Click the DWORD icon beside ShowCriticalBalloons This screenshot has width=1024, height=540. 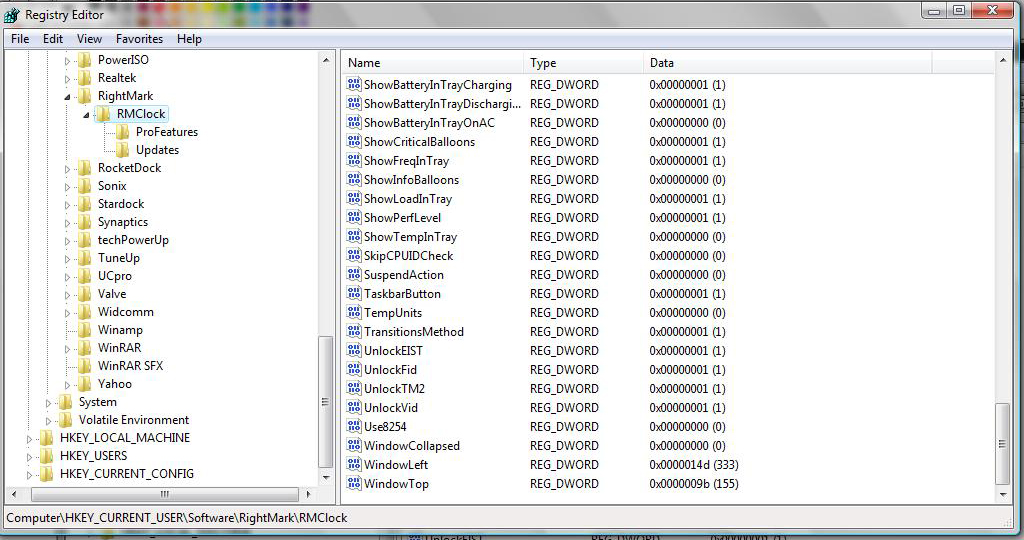tap(354, 141)
